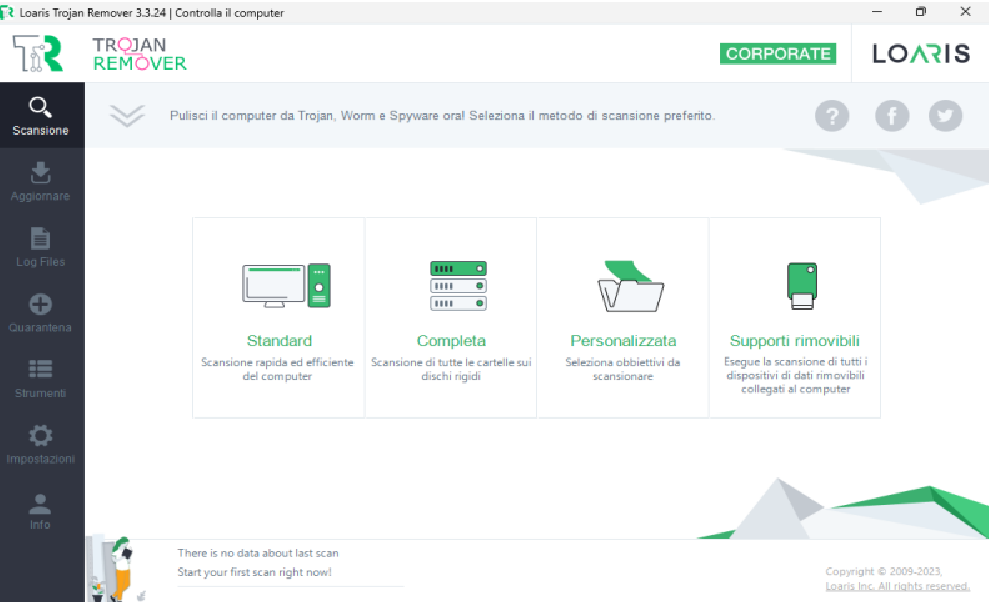Click the Loaris Inc. copyright link
The height and width of the screenshot is (602, 989).
[897, 586]
